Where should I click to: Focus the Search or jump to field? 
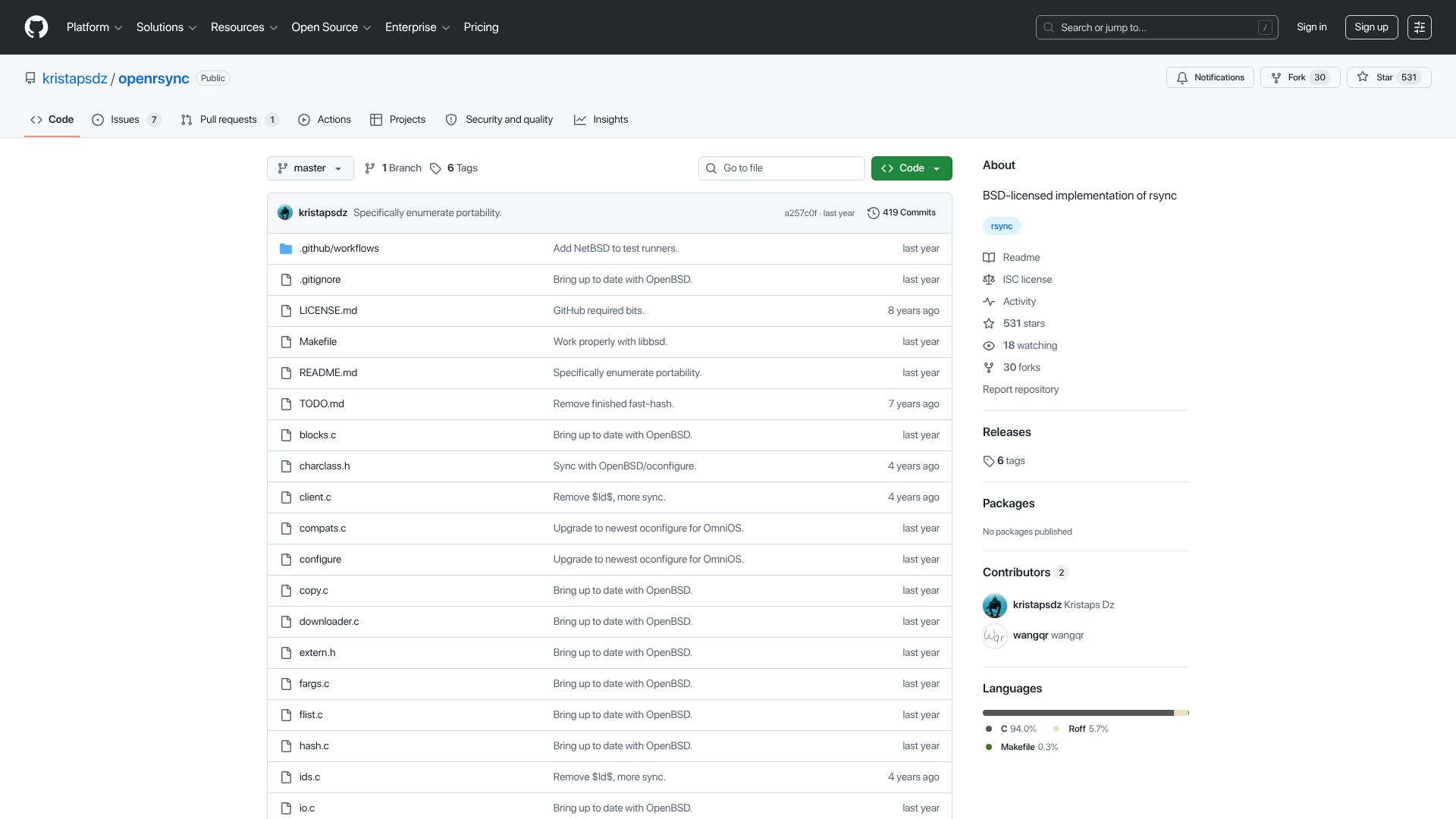[x=1156, y=27]
